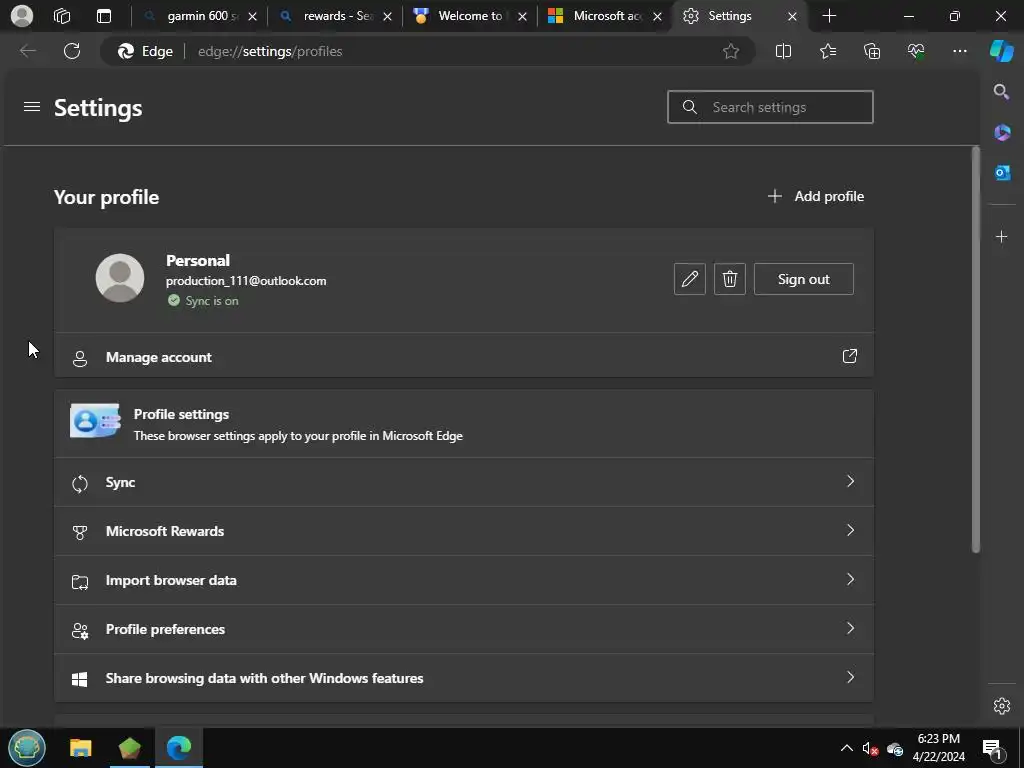Click the sidebar Search icon
This screenshot has width=1024, height=768.
[x=1001, y=91]
